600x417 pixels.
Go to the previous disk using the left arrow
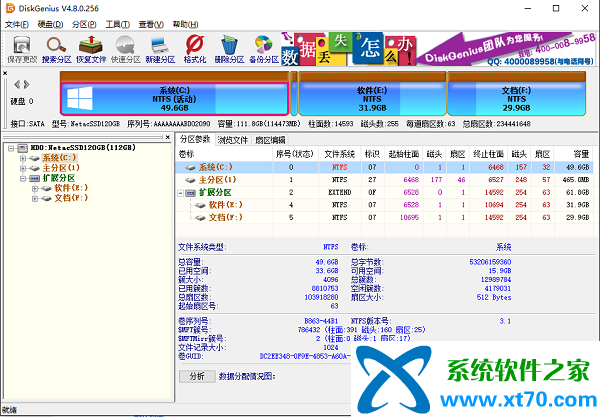pyautogui.click(x=17, y=84)
